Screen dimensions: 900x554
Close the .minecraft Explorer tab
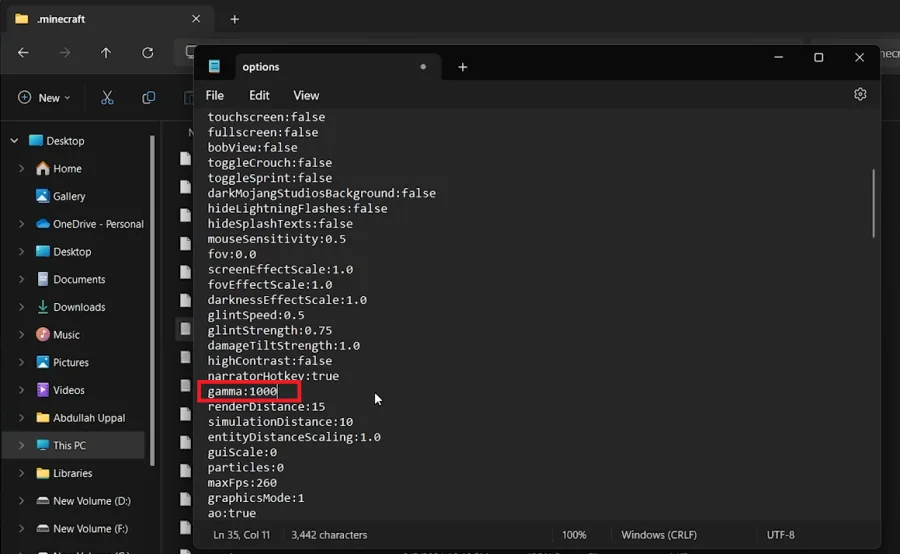click(x=196, y=19)
